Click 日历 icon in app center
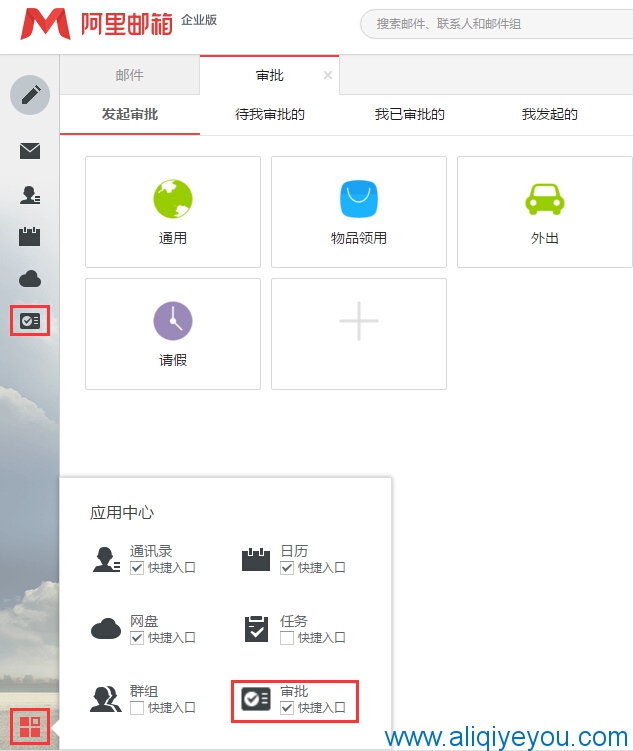Image resolution: width=633 pixels, height=751 pixels. pos(256,559)
